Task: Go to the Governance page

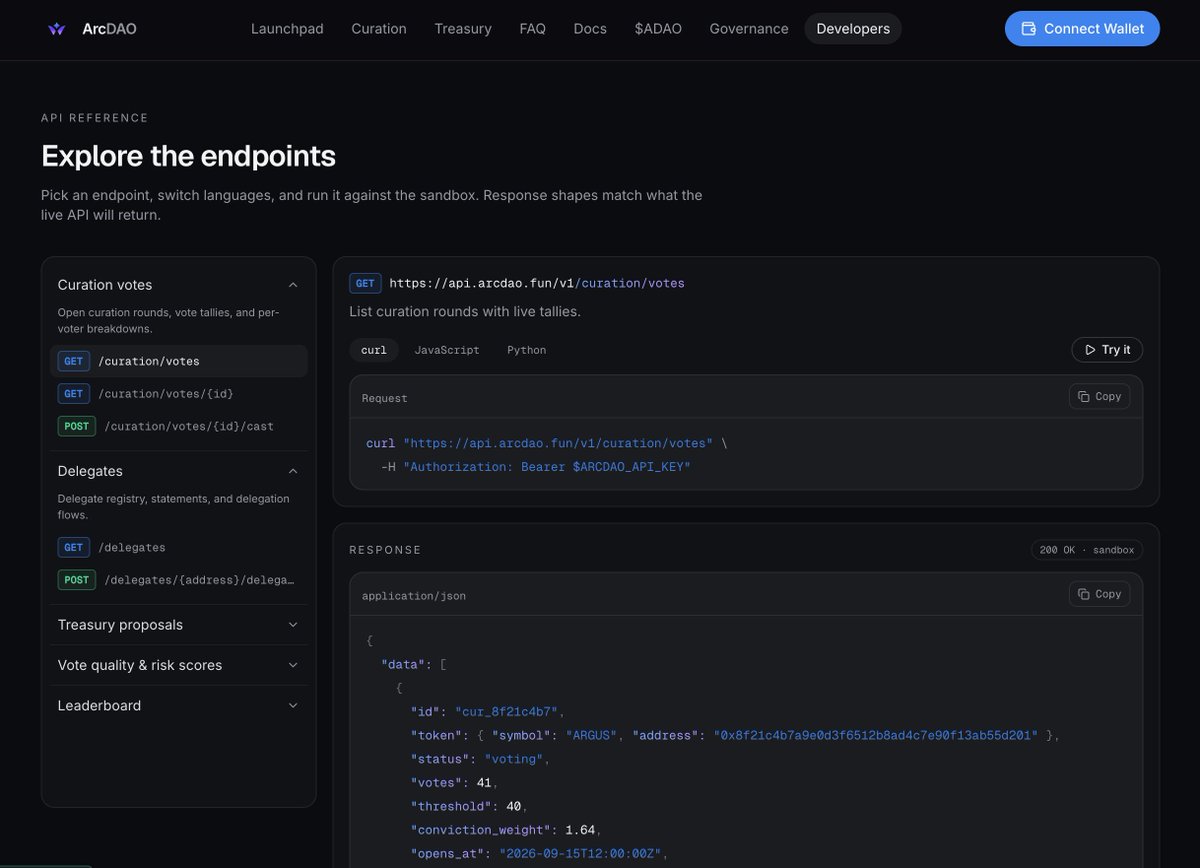Action: point(749,29)
